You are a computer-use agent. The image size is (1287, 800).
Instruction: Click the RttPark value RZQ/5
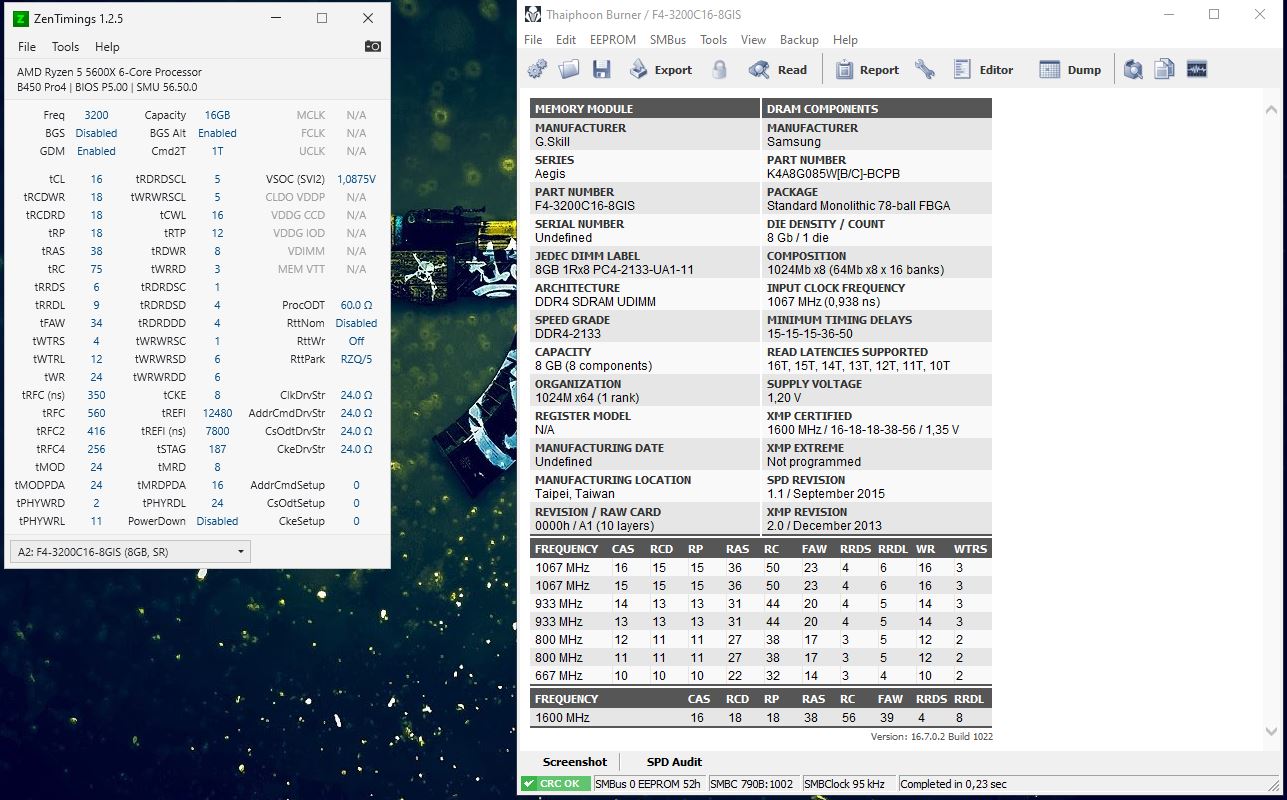click(356, 359)
